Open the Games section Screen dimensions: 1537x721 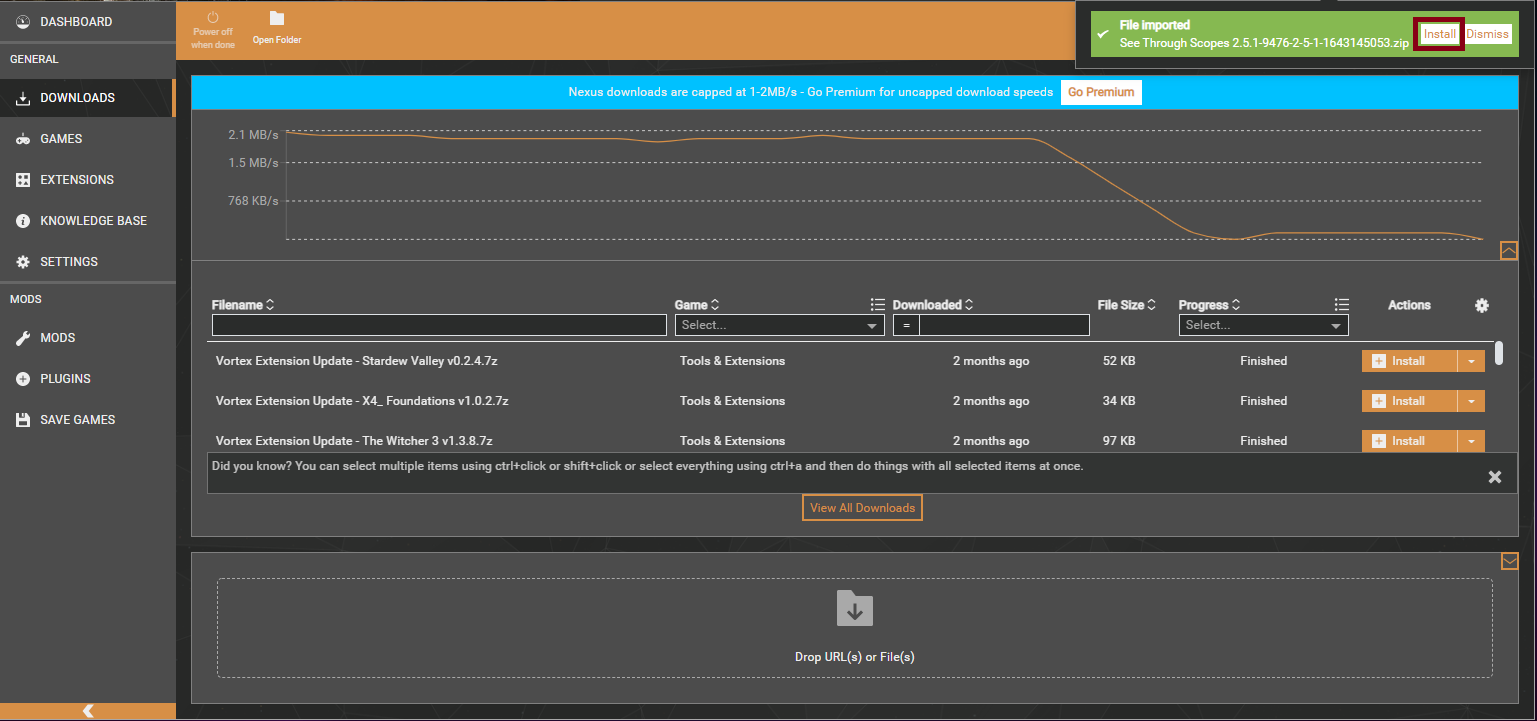tap(87, 139)
